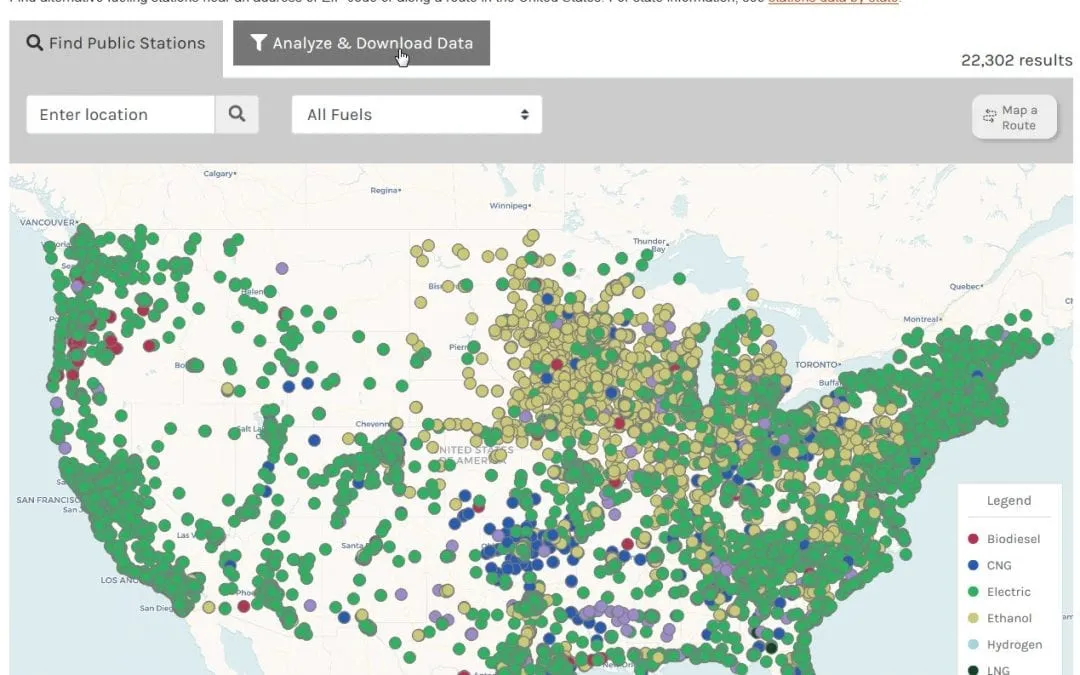Click the search magnifier icon beside the location field

tap(237, 114)
